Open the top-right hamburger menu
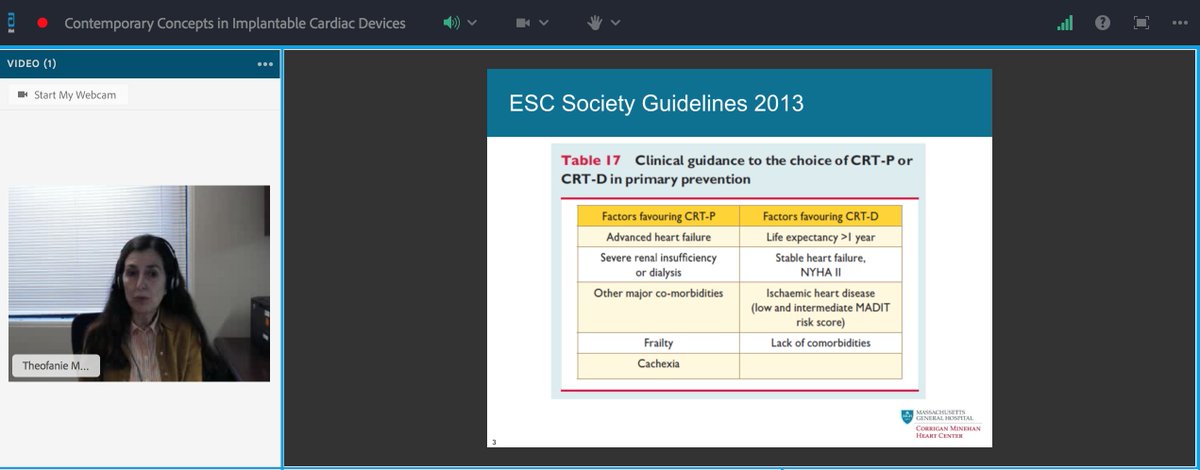 tap(1178, 22)
